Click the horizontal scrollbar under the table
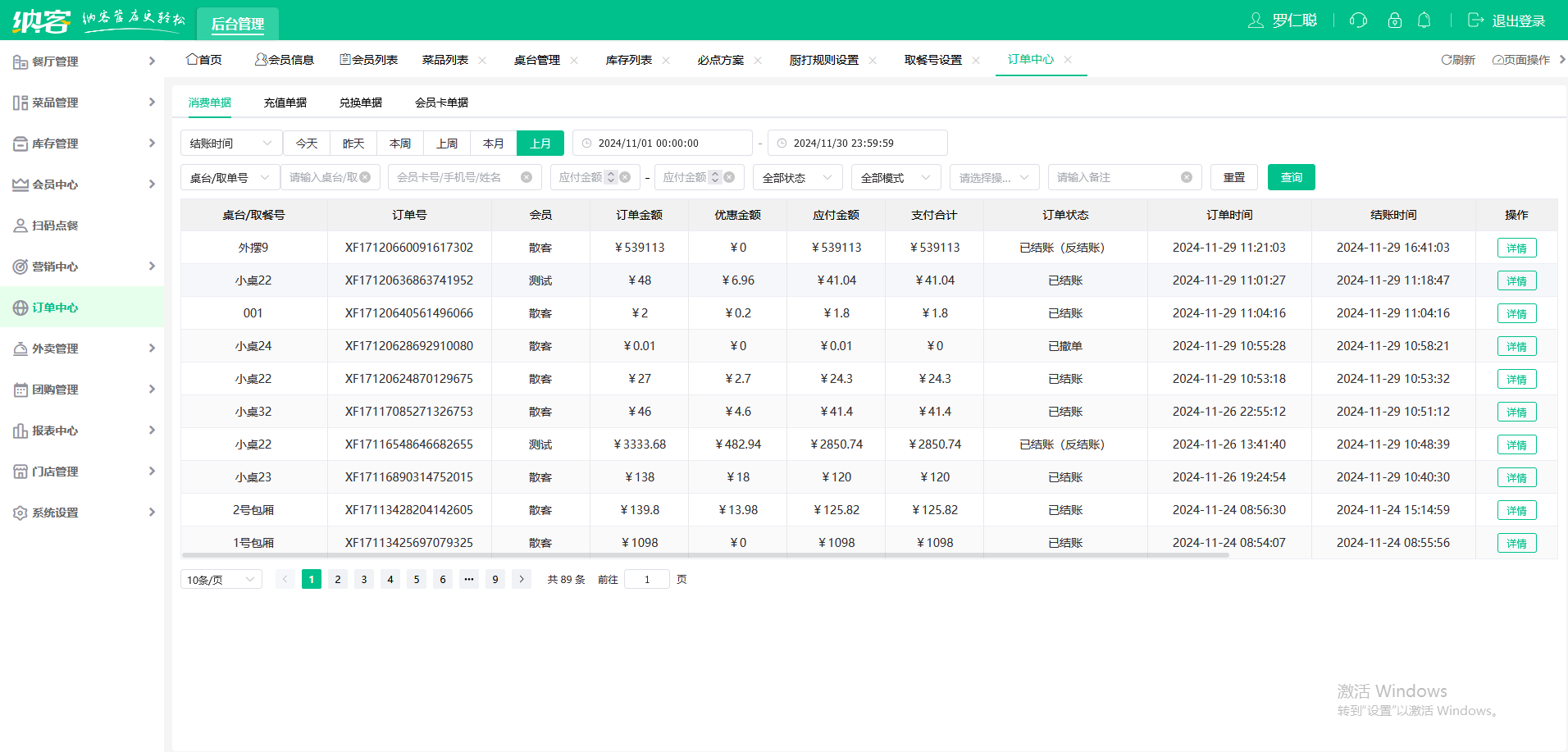Viewport: 1568px width, 752px height. coord(705,555)
